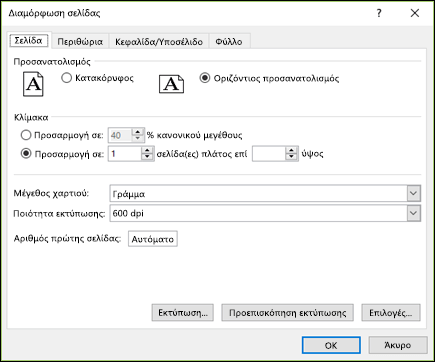Click the empty pages tall field
Screen dimensions: 435x362
[x=269, y=154]
